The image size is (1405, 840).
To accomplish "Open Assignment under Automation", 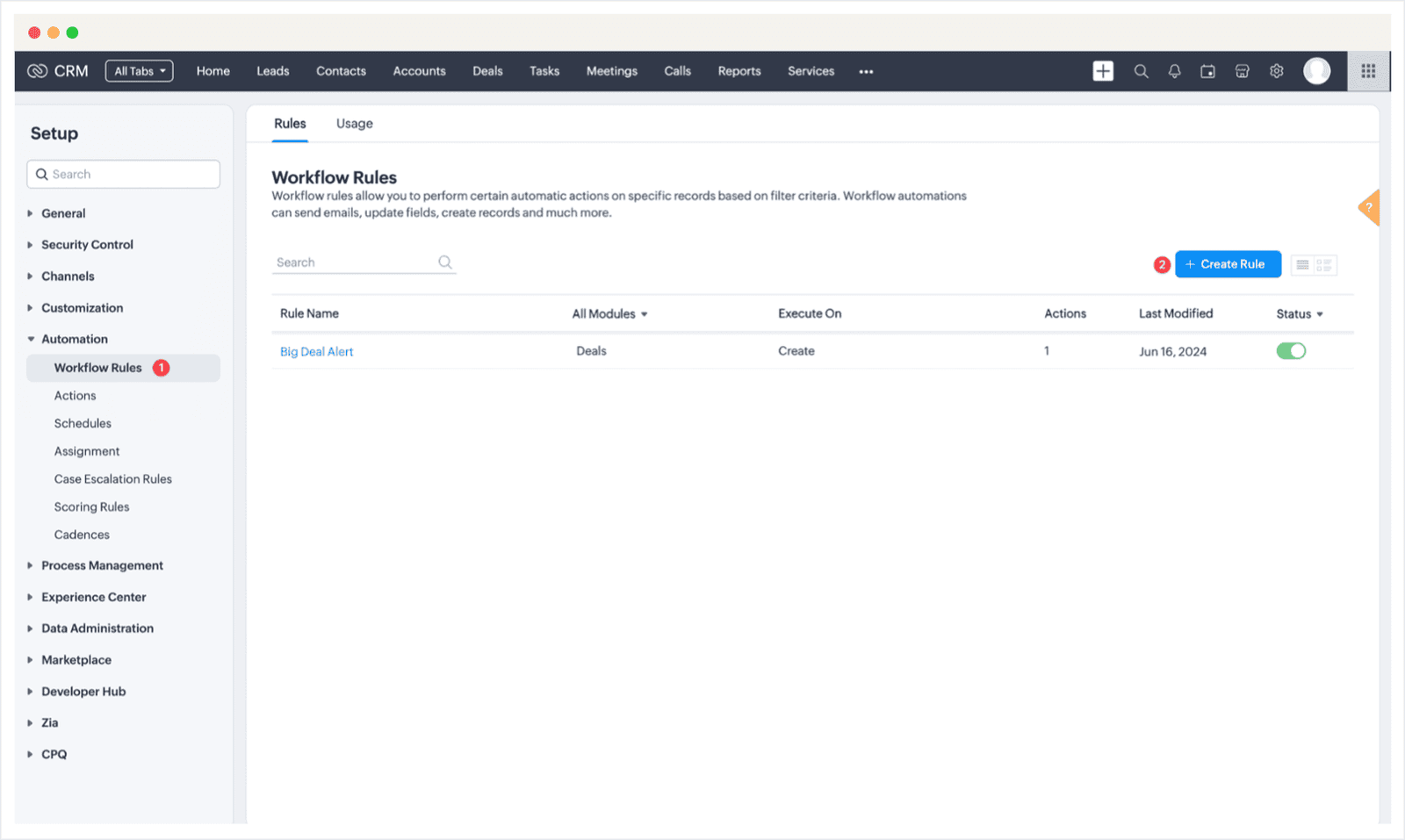I will coord(87,451).
